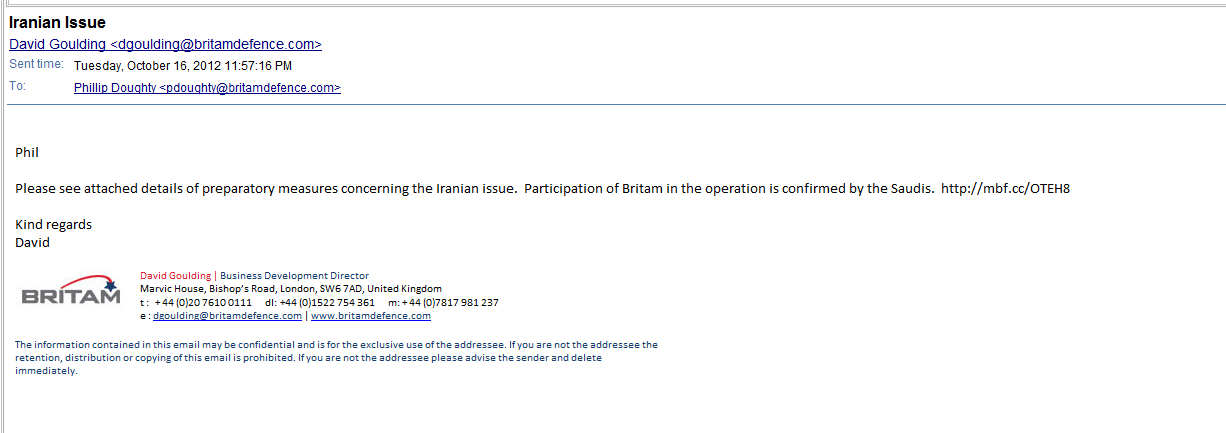Click the "Sent time:" field label
Screen dimensions: 1226x433
[x=36, y=65]
